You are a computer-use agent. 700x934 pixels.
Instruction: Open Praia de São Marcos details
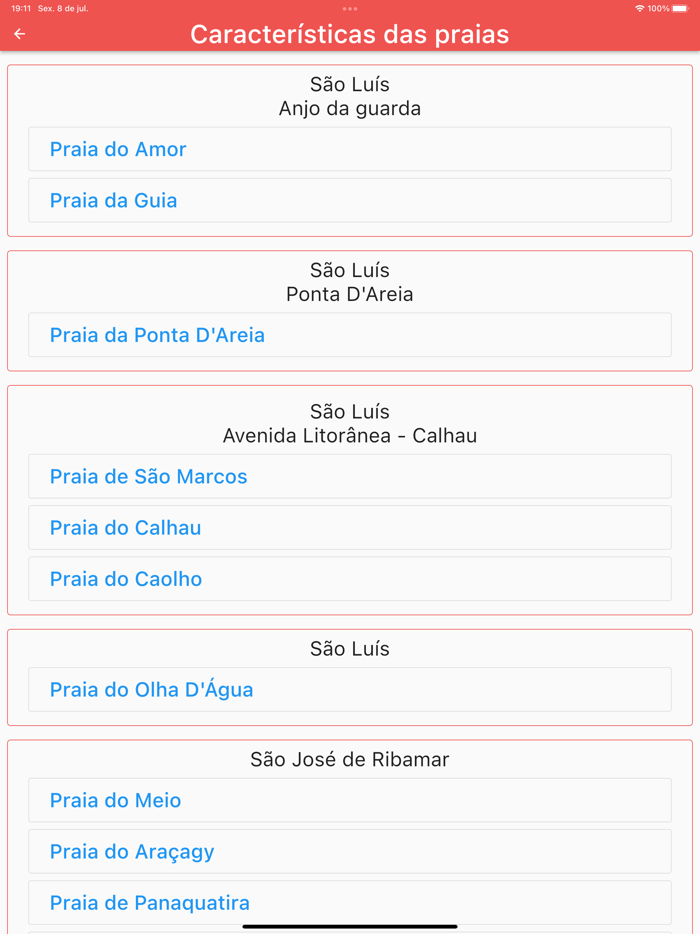[349, 476]
